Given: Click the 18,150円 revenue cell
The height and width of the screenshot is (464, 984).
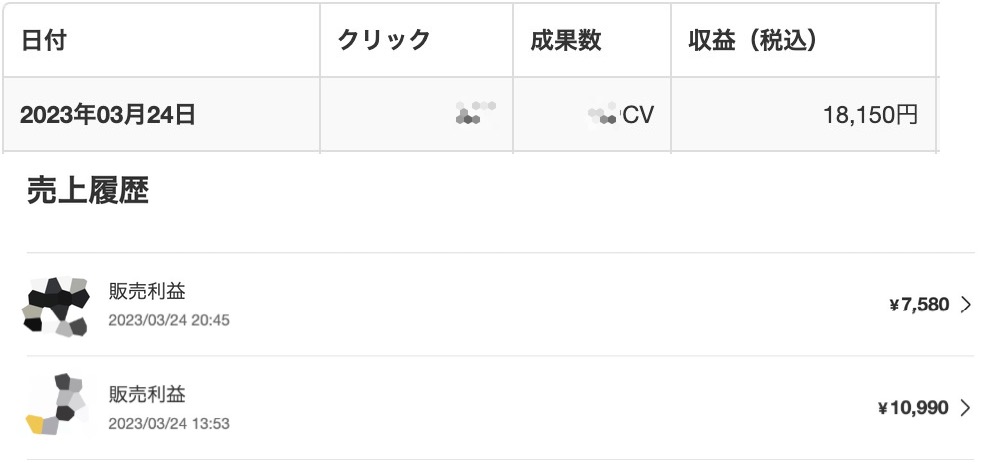Looking at the screenshot, I should coord(803,115).
